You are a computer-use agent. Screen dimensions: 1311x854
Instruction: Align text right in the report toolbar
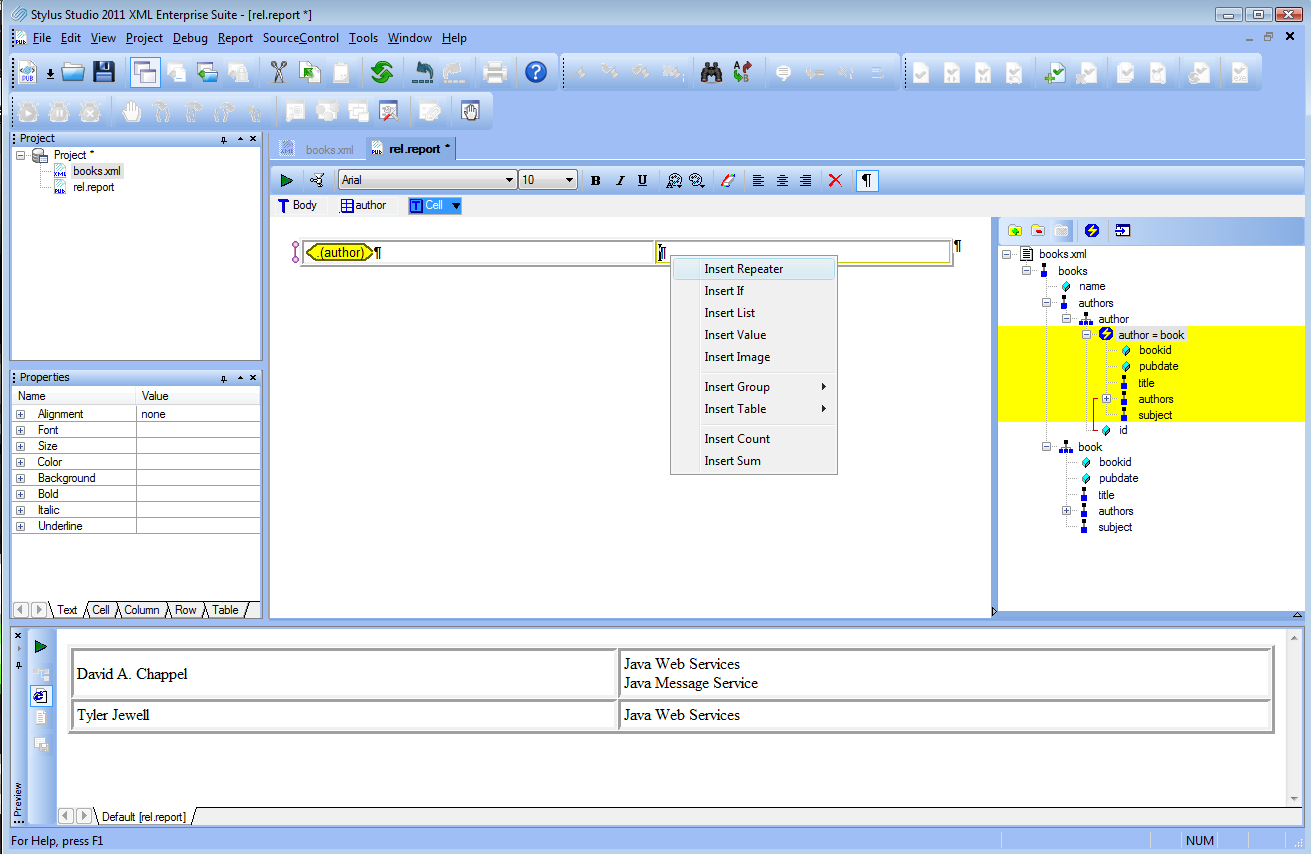point(805,180)
